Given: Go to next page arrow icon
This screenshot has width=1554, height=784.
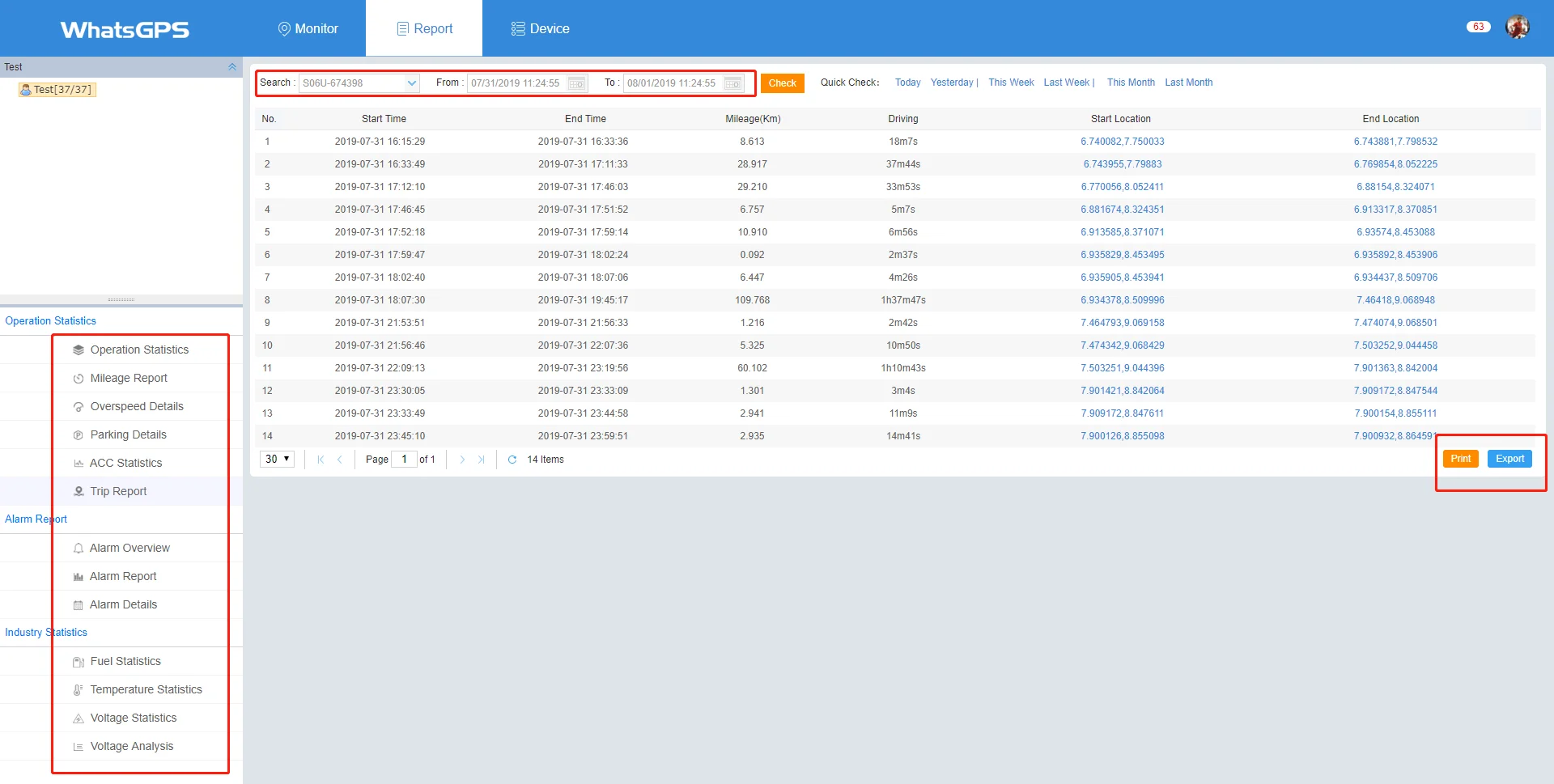Looking at the screenshot, I should [x=462, y=460].
